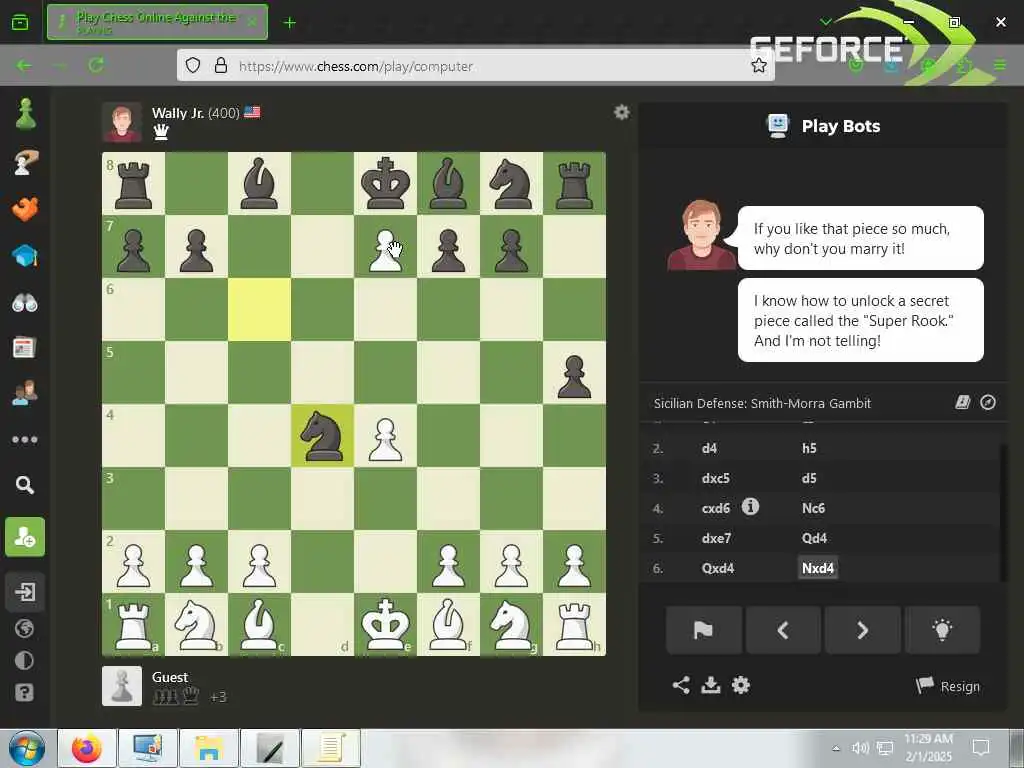Open the Watch binoculars sidebar icon
Image resolution: width=1024 pixels, height=768 pixels.
click(x=25, y=302)
